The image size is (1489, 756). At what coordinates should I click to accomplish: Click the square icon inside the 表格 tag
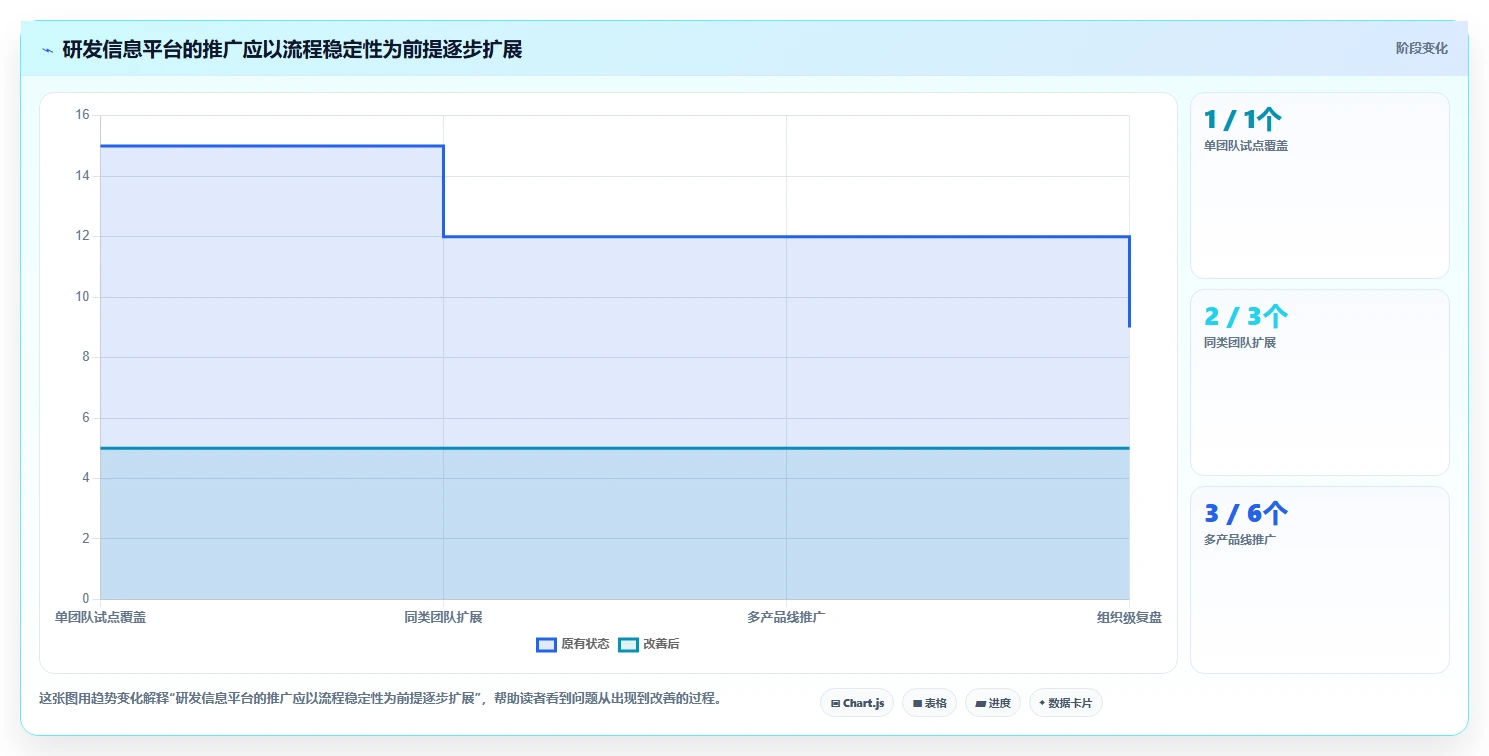point(917,704)
